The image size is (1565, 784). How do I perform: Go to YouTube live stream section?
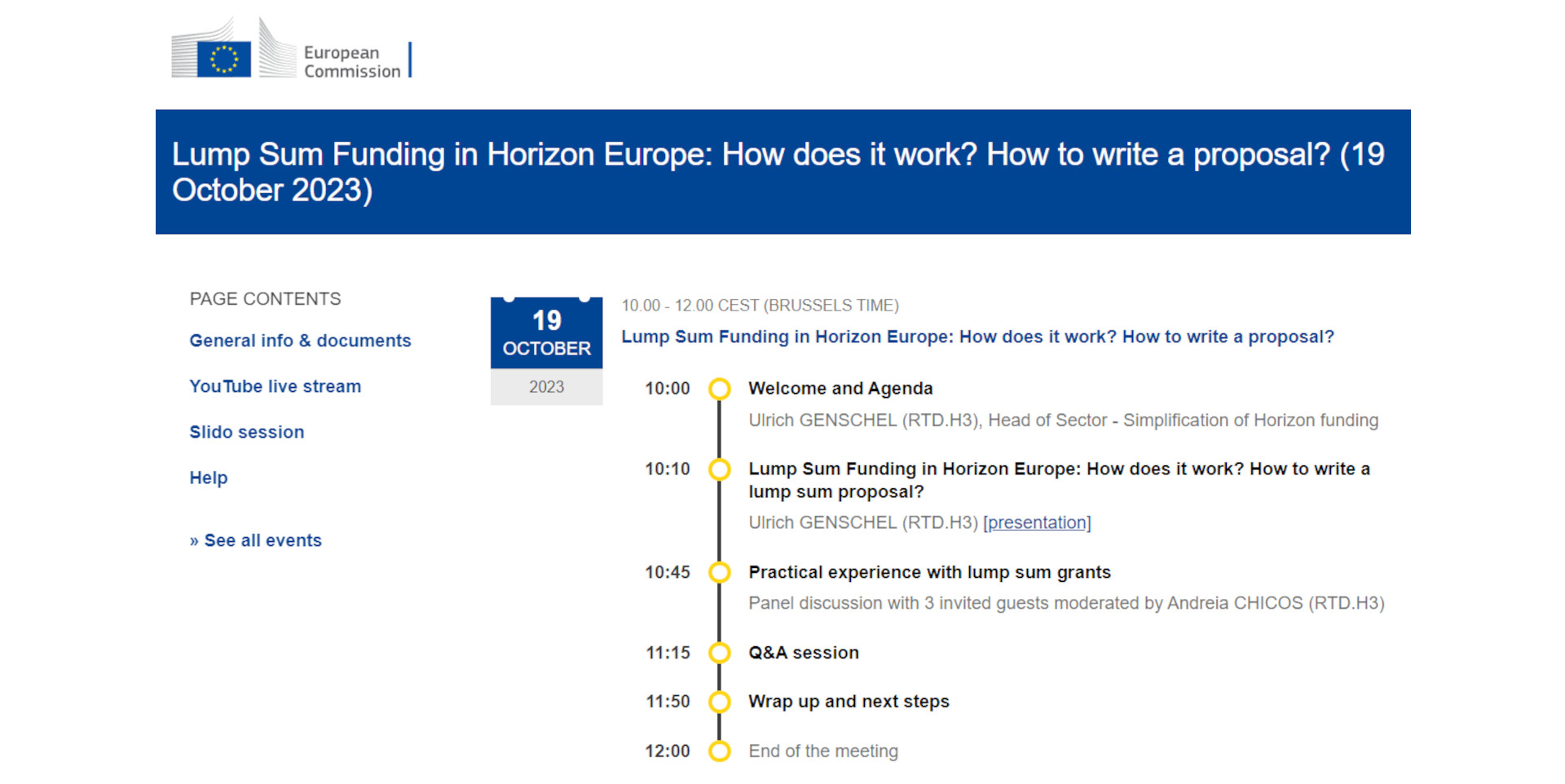point(275,386)
